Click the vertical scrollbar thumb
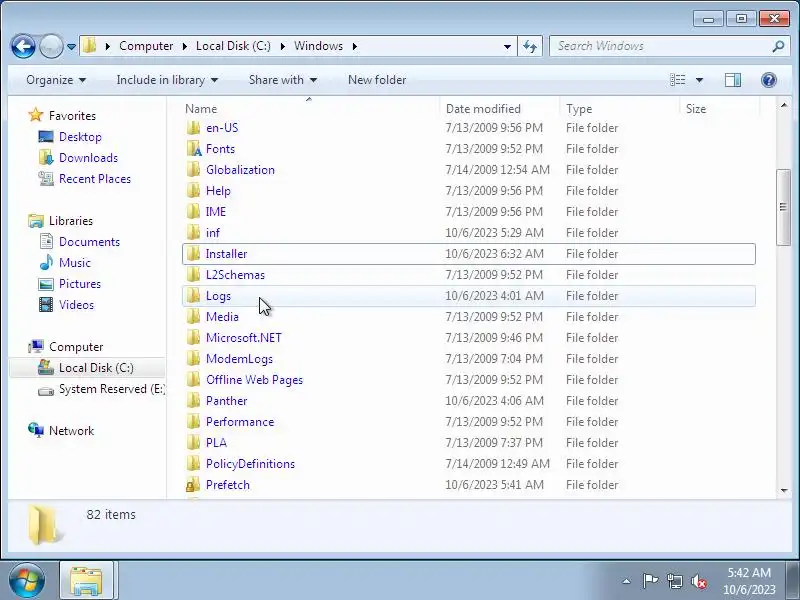This screenshot has width=800, height=600. [783, 207]
